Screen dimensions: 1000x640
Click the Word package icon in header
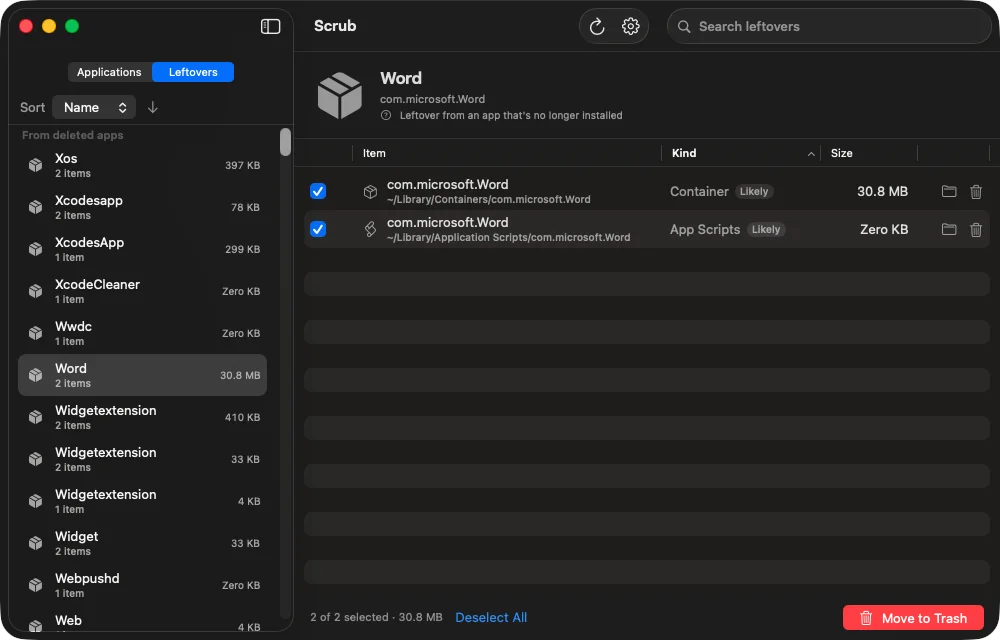tap(339, 96)
